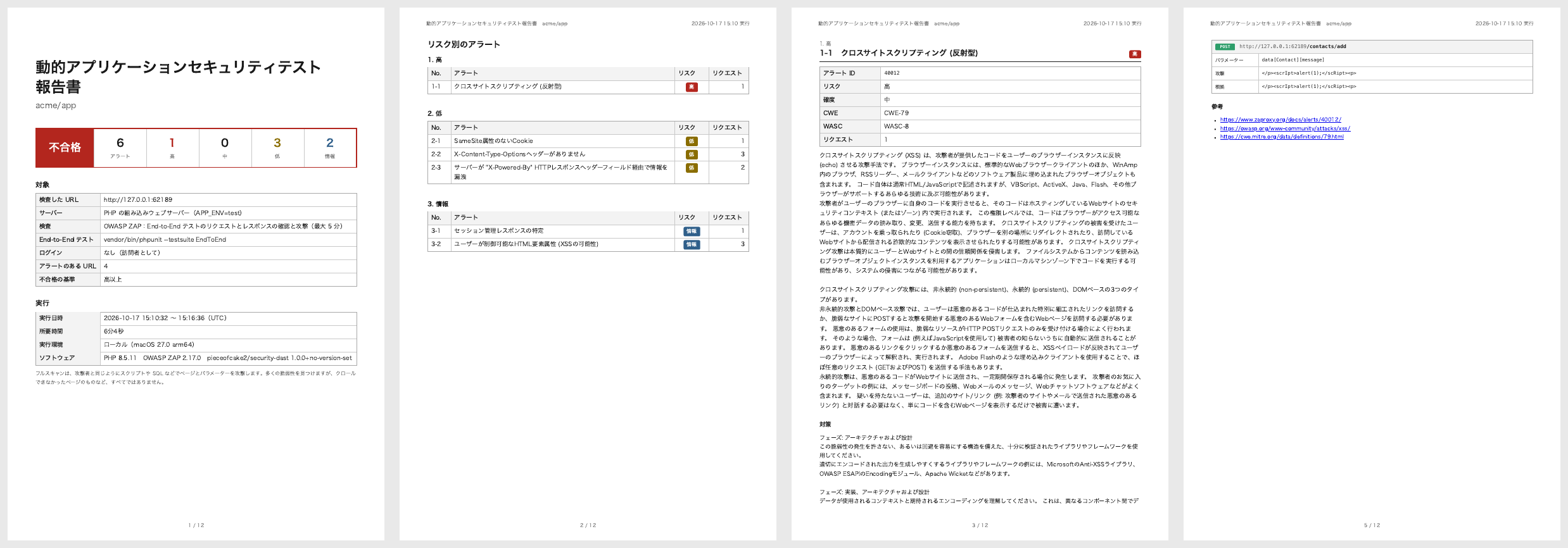Click the '6分4秒' duration value

coord(114,332)
